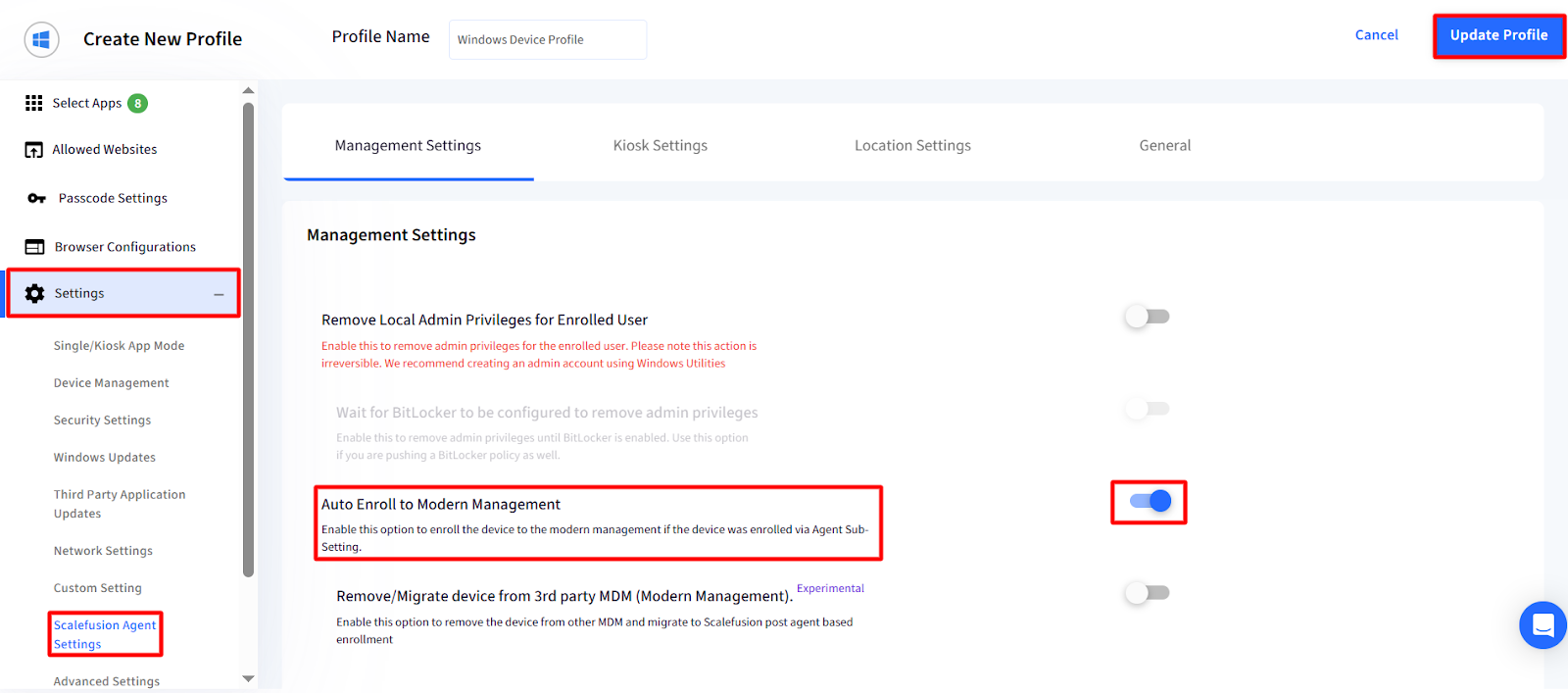Click the Passcode Settings key icon
Image resolution: width=1568 pixels, height=693 pixels.
tap(36, 198)
